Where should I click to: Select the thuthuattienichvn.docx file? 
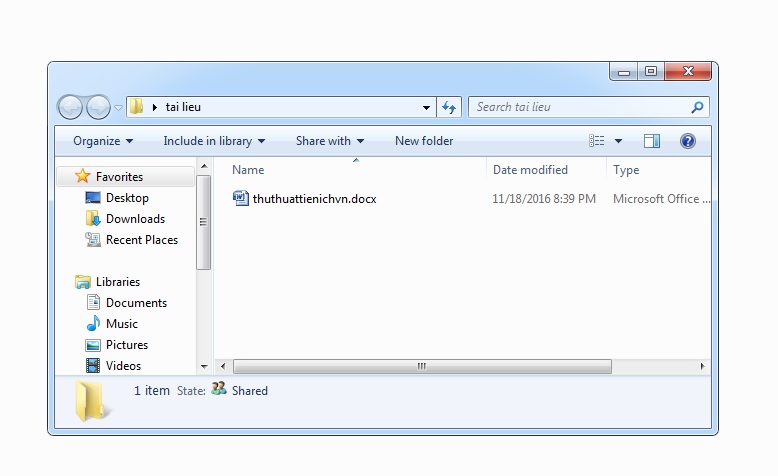(314, 199)
